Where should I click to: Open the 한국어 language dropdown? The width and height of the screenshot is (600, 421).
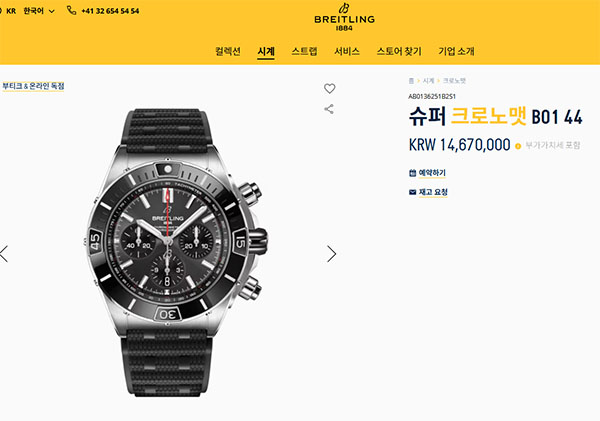pyautogui.click(x=39, y=11)
